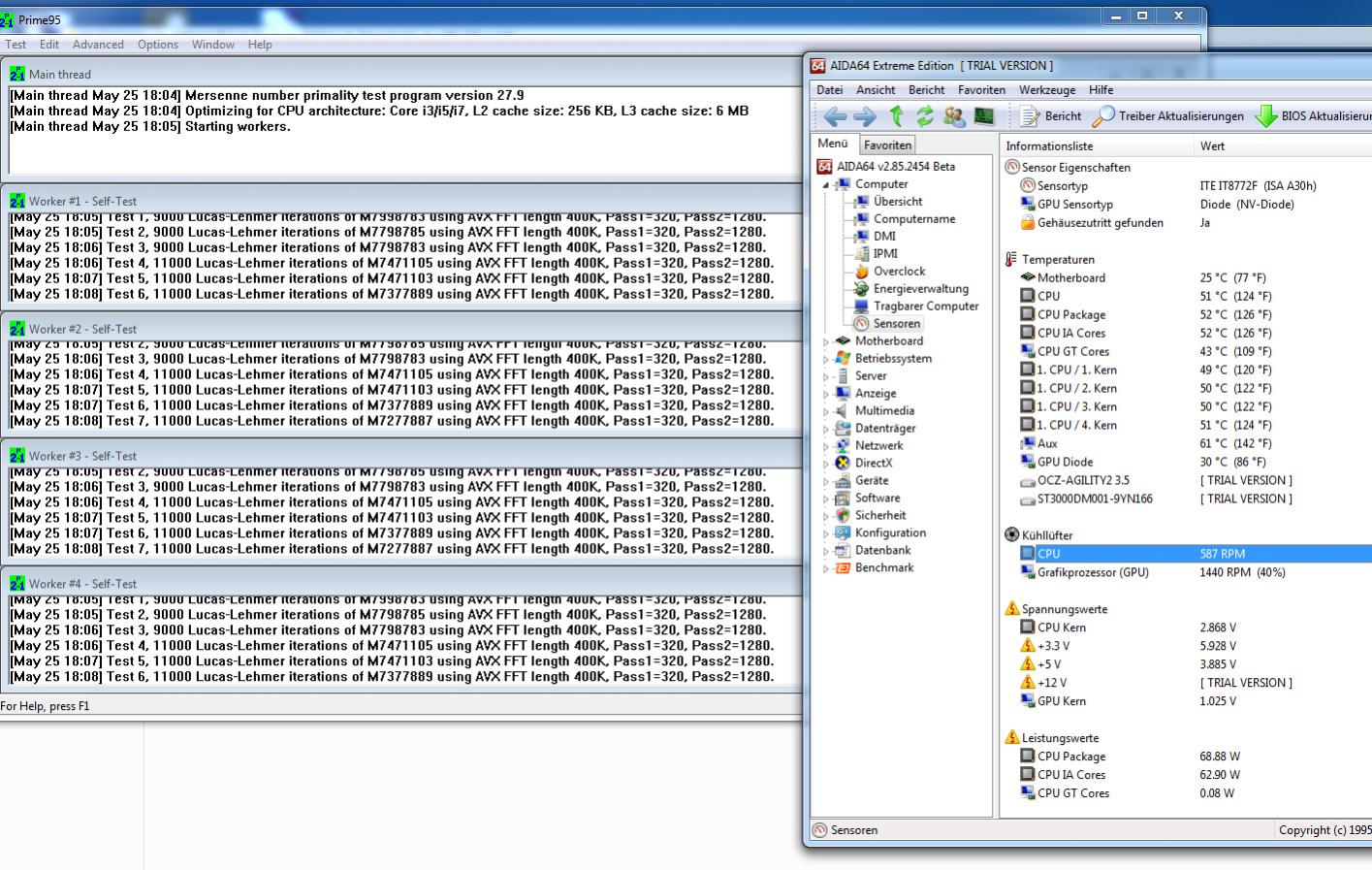Expand the Betriebssystem tree node
The height and width of the screenshot is (870, 1372).
827,359
